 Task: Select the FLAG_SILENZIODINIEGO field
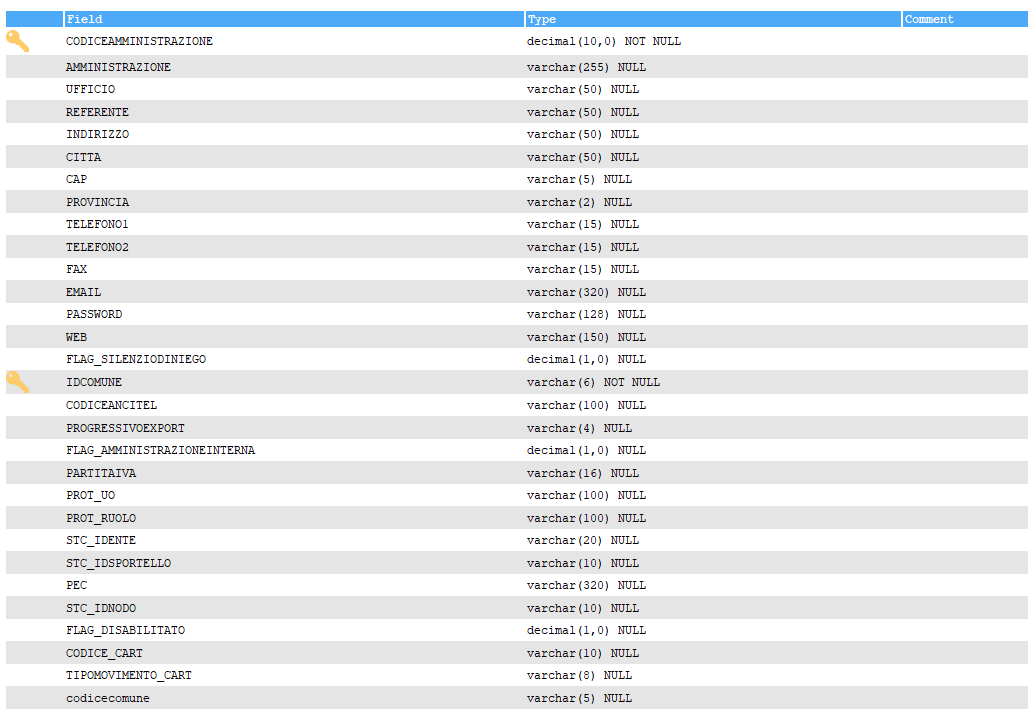tap(136, 359)
